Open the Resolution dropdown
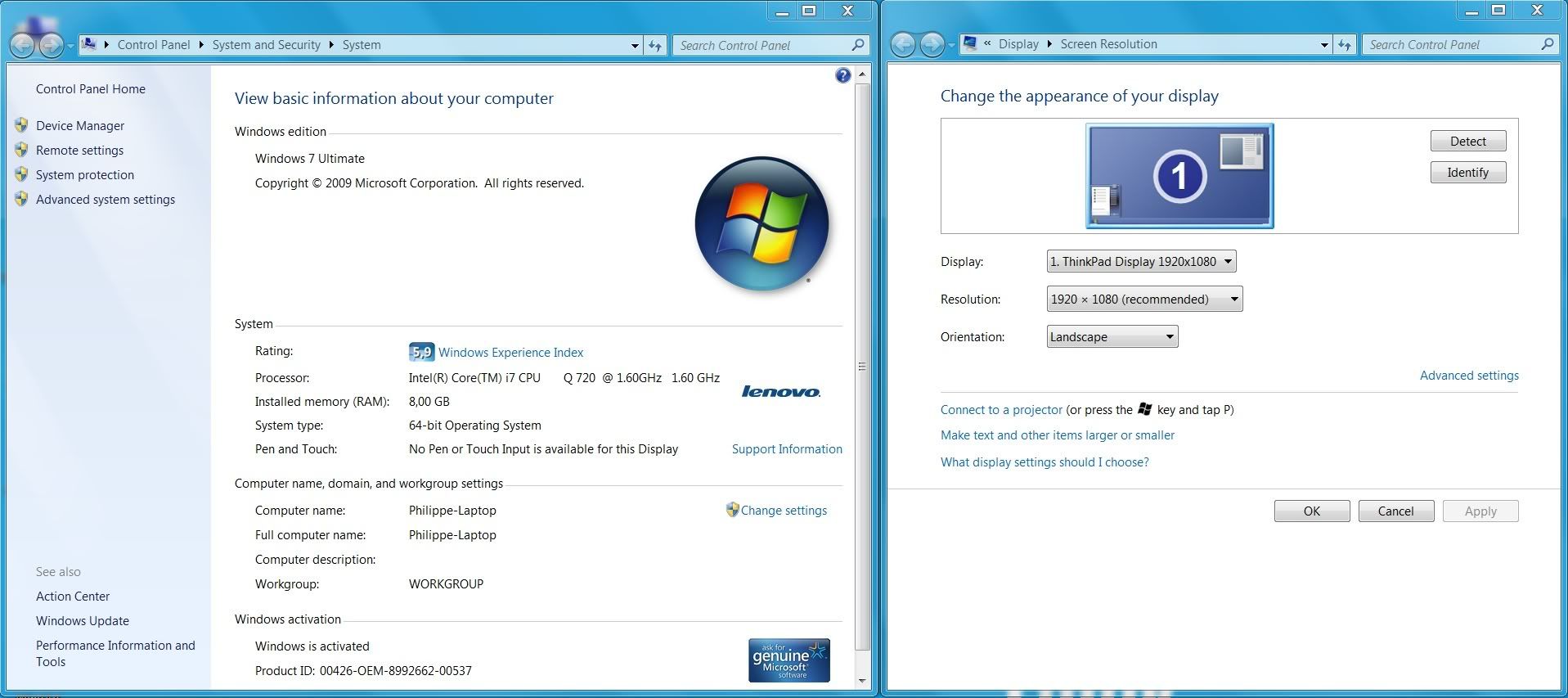The width and height of the screenshot is (1568, 698). [x=1144, y=299]
